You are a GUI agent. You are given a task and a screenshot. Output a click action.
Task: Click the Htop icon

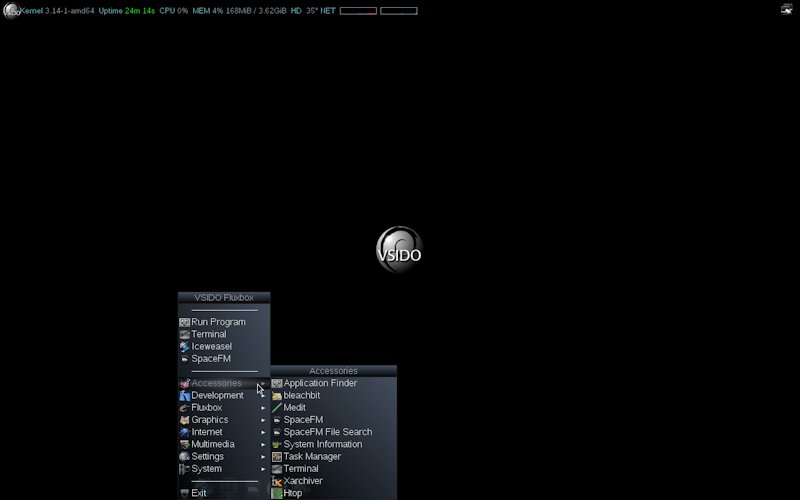[277, 493]
